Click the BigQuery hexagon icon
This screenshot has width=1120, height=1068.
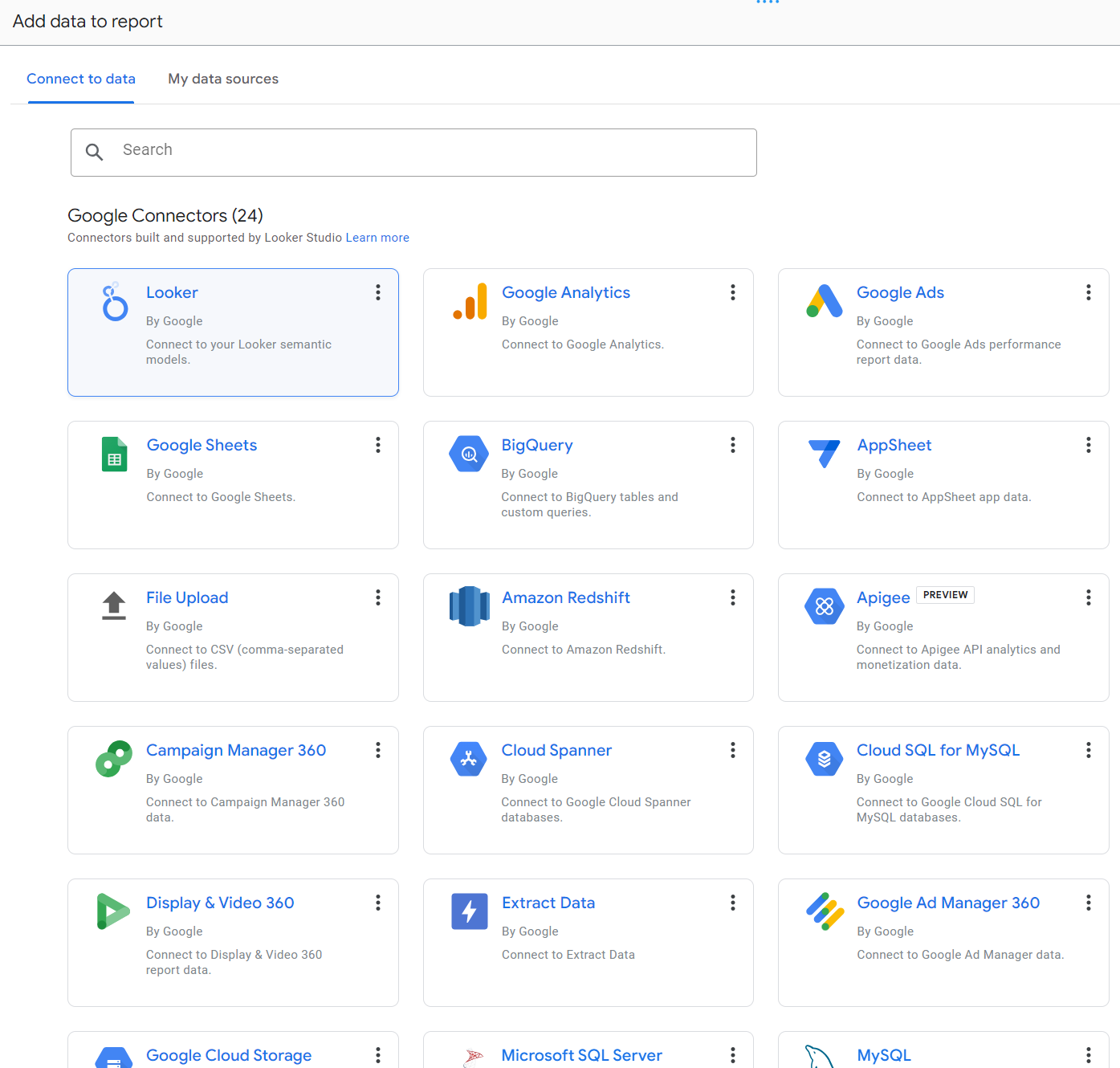[x=470, y=454]
